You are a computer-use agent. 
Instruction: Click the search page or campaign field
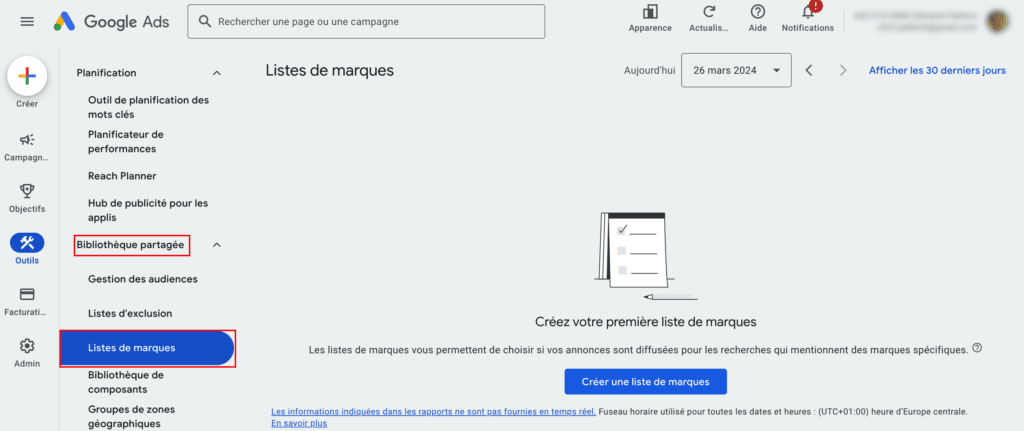pyautogui.click(x=366, y=21)
